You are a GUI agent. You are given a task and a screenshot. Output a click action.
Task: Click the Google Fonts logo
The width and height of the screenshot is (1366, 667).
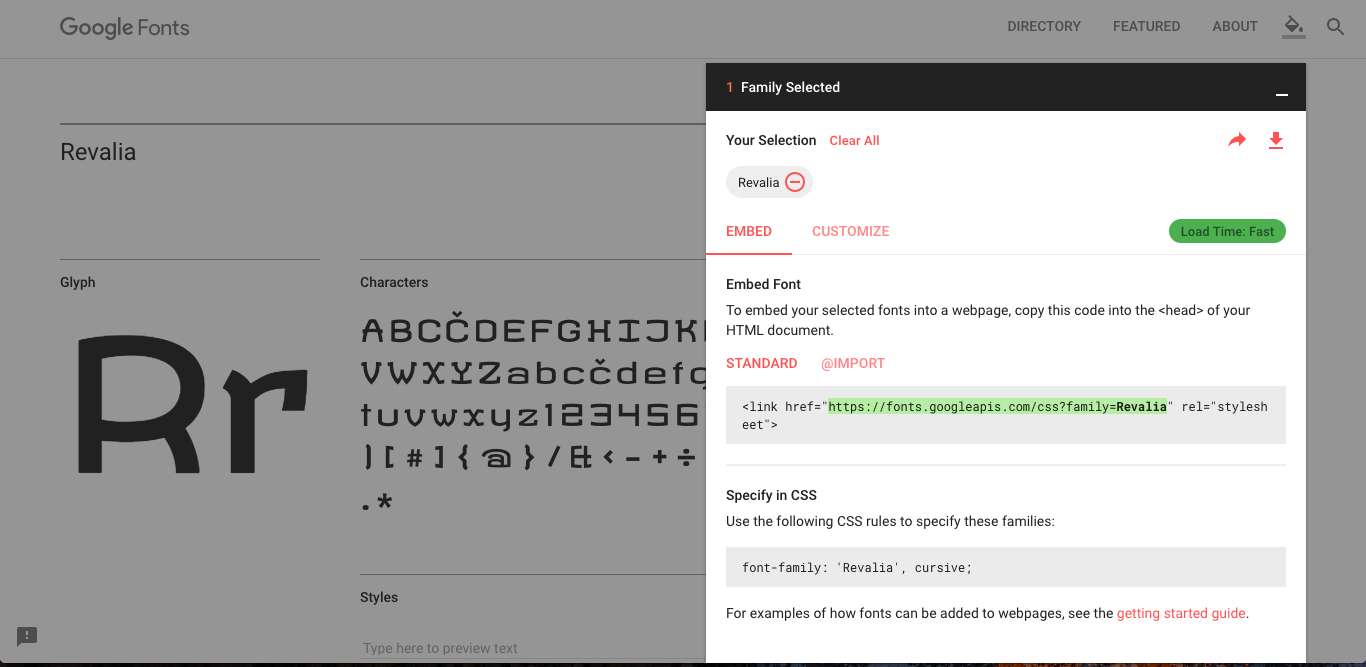[125, 28]
